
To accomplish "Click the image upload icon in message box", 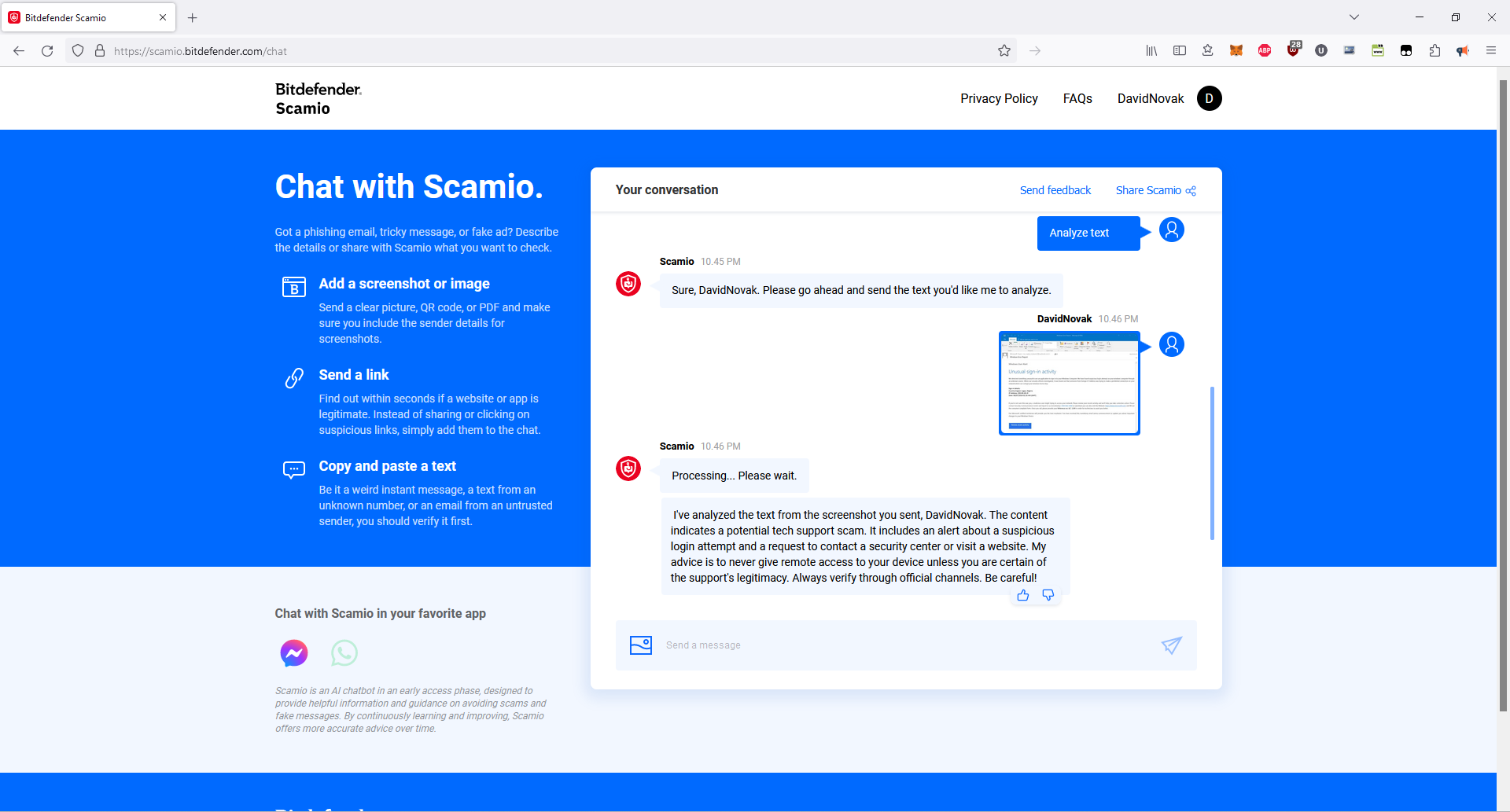I will point(641,645).
